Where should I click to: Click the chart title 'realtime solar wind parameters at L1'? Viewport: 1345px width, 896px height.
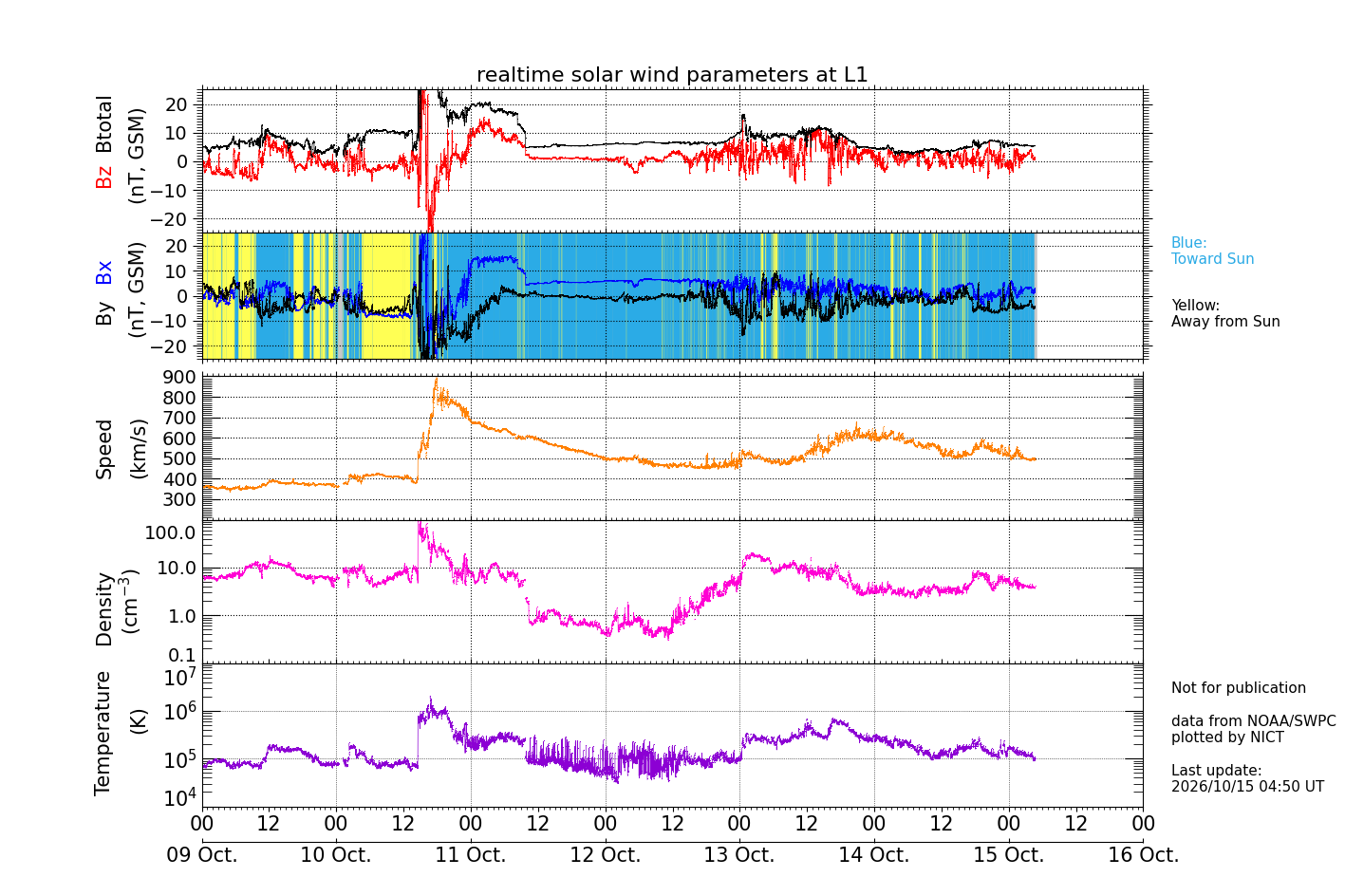(x=672, y=75)
